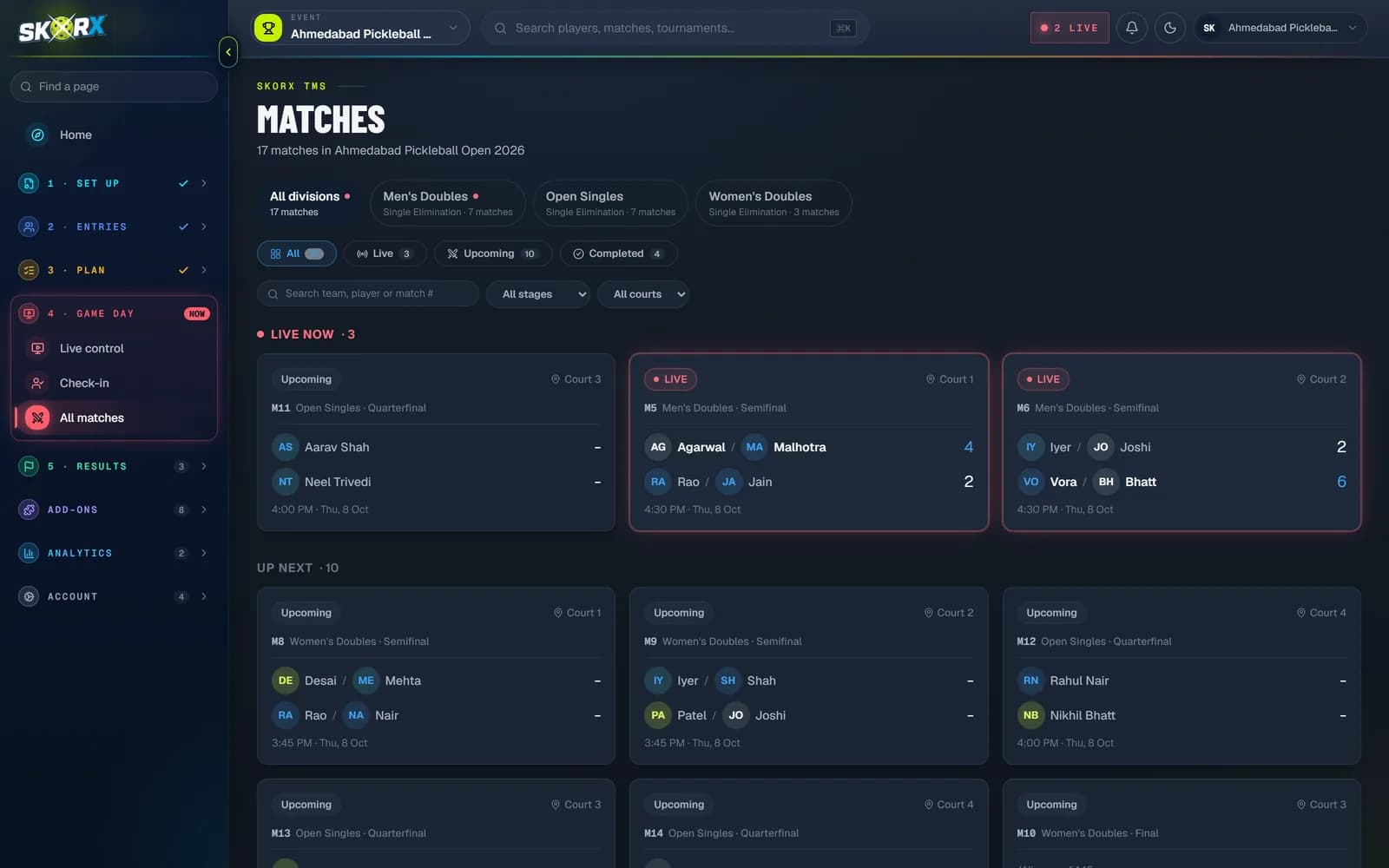The image size is (1389, 868).
Task: Expand the Plan section chevron
Action: 204,270
